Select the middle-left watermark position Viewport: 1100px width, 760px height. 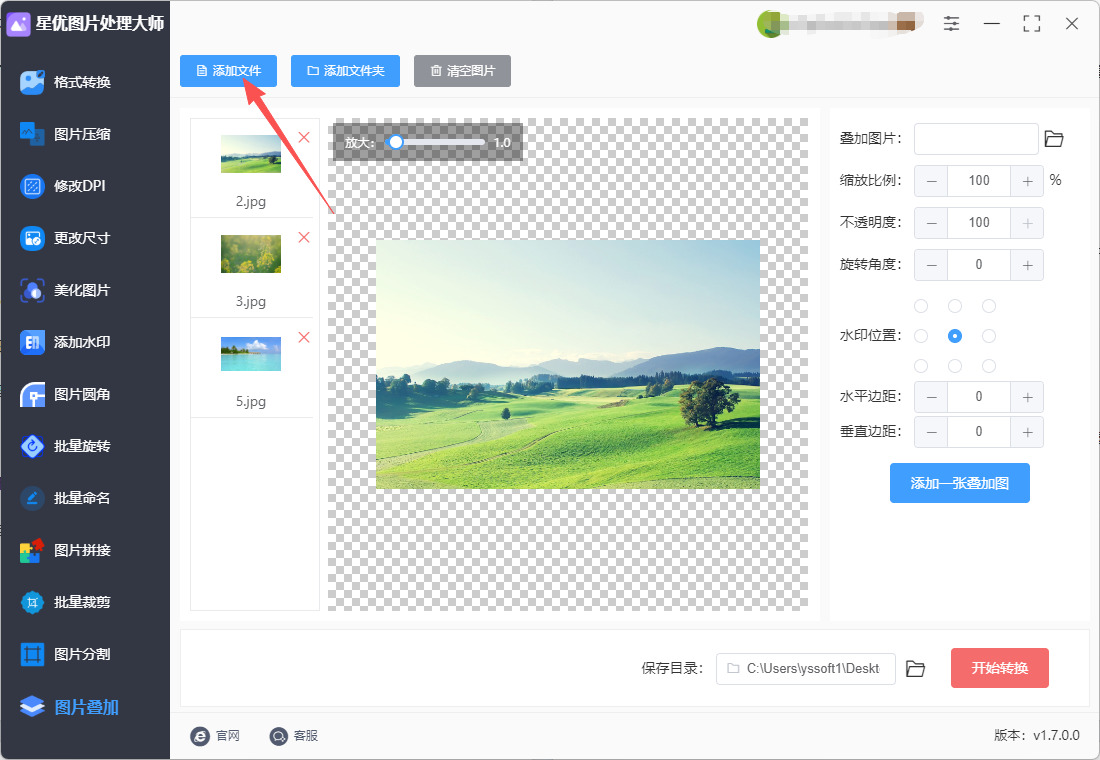tap(921, 336)
